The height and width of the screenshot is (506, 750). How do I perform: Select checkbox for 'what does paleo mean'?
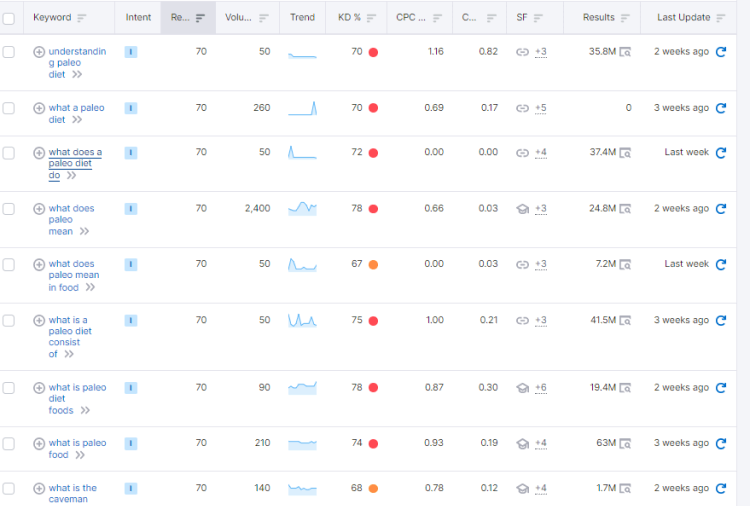(x=9, y=209)
